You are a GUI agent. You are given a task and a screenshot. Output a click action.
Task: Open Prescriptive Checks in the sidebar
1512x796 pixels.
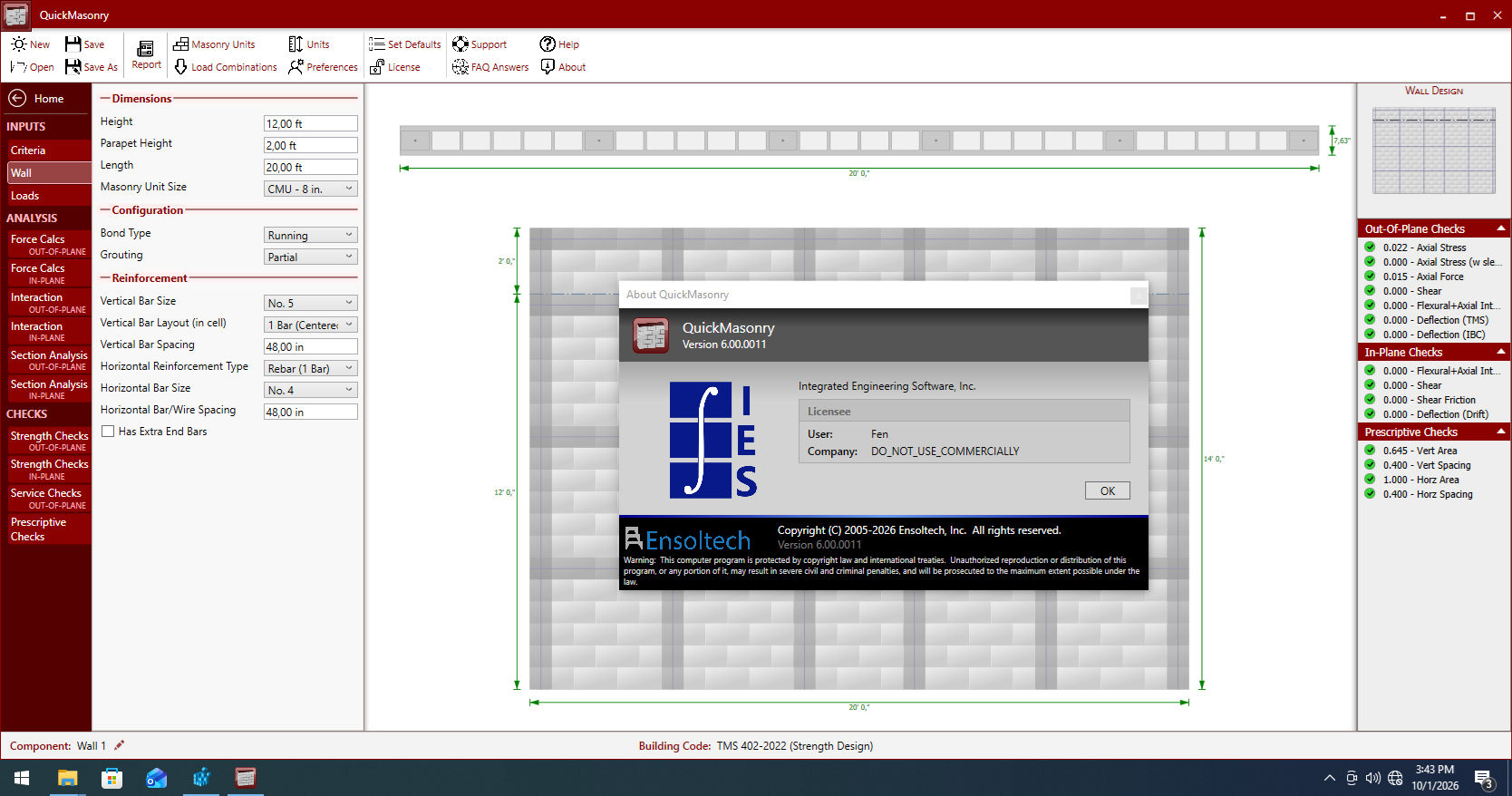(48, 529)
